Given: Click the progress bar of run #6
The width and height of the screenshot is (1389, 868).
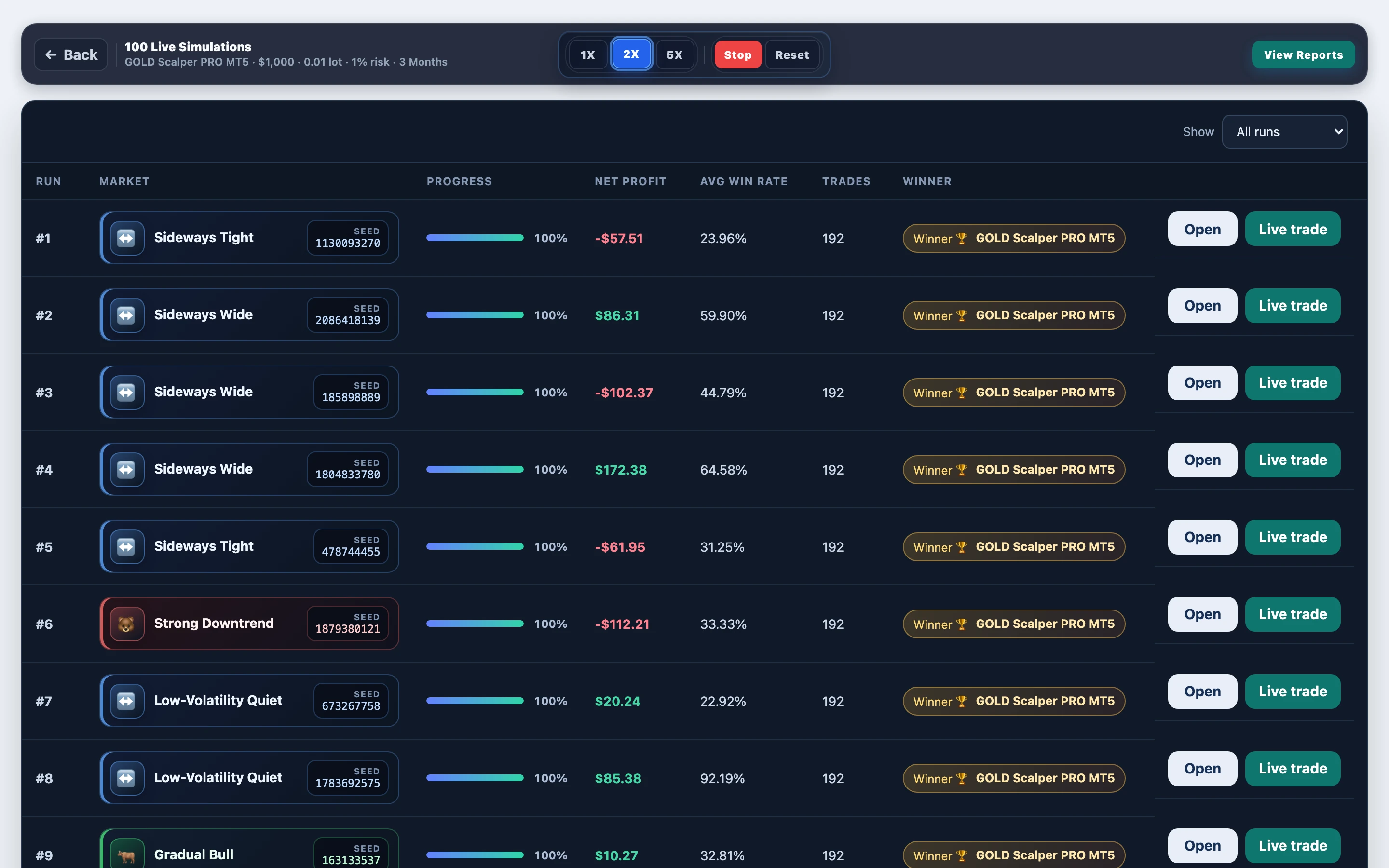Looking at the screenshot, I should click(475, 624).
